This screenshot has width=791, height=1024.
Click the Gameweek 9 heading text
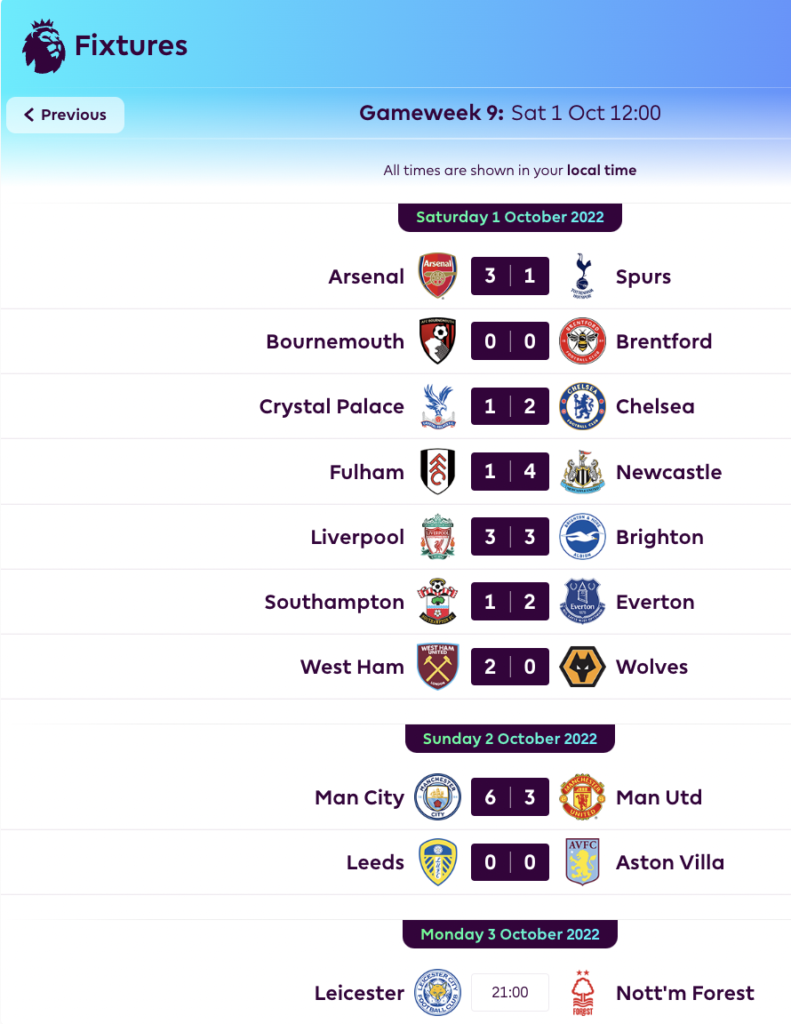pyautogui.click(x=510, y=113)
